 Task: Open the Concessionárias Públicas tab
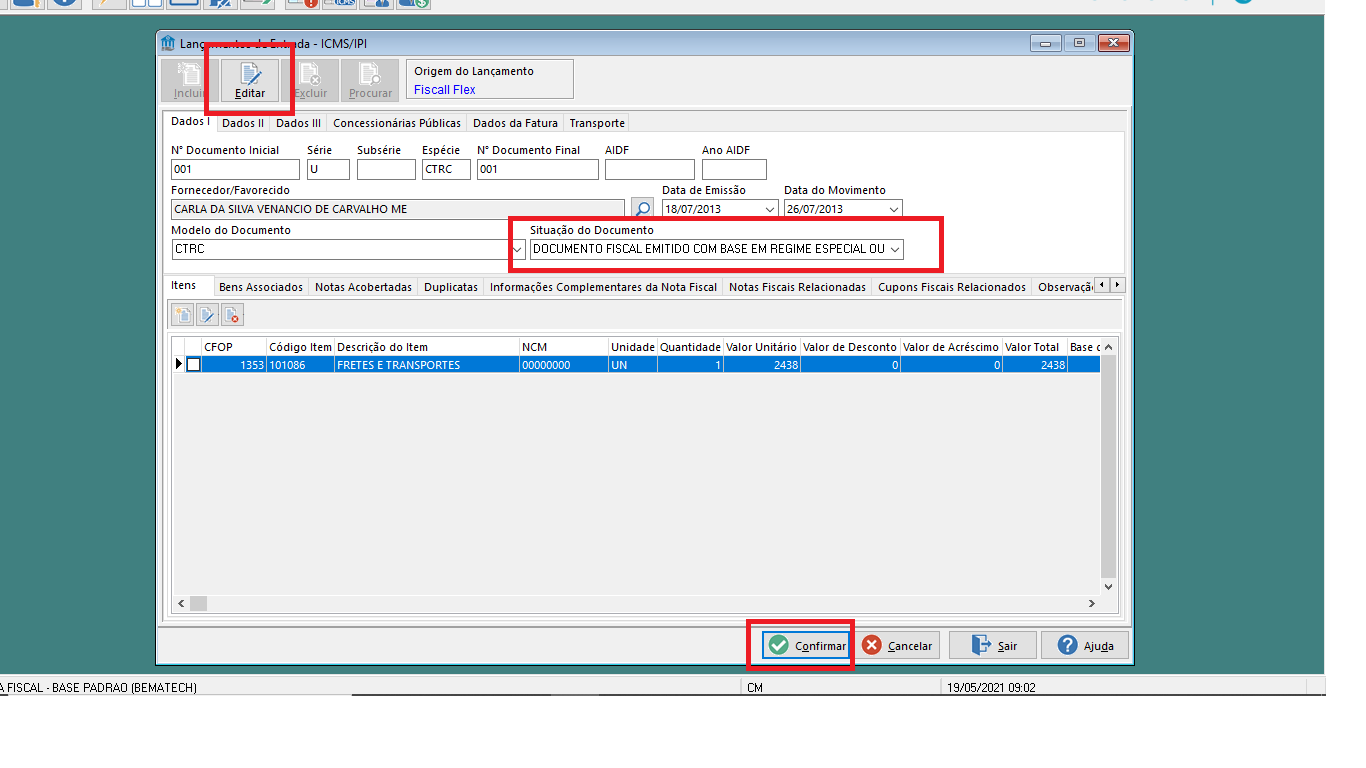click(397, 123)
